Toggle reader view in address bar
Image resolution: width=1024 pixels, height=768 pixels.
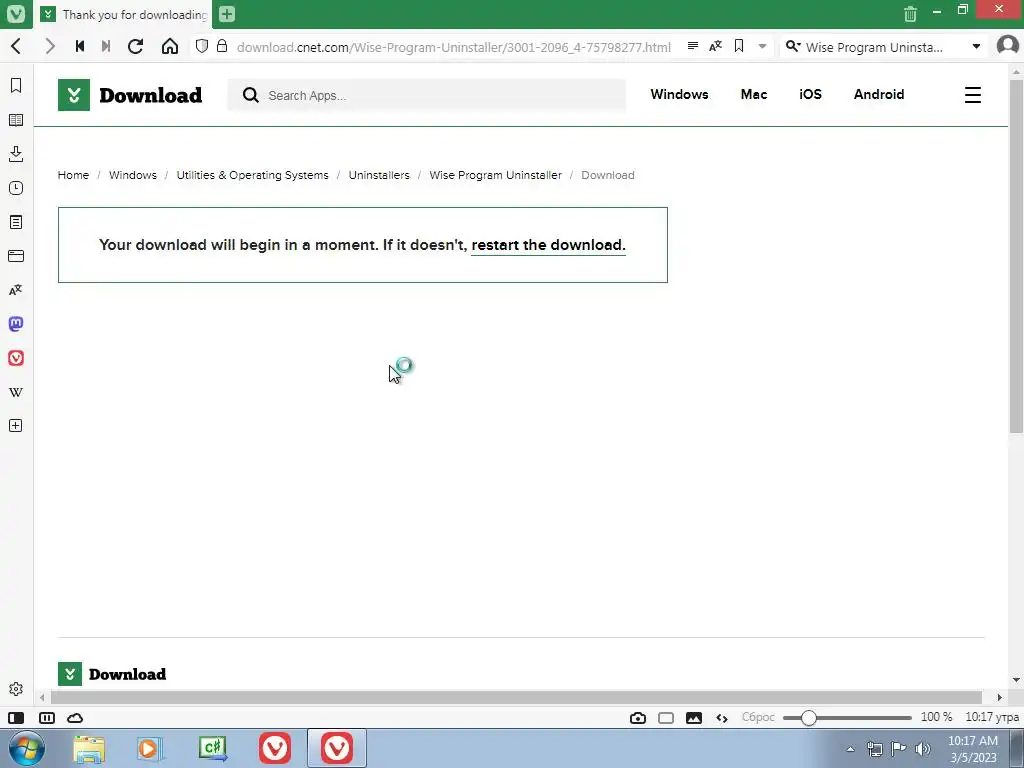[693, 46]
